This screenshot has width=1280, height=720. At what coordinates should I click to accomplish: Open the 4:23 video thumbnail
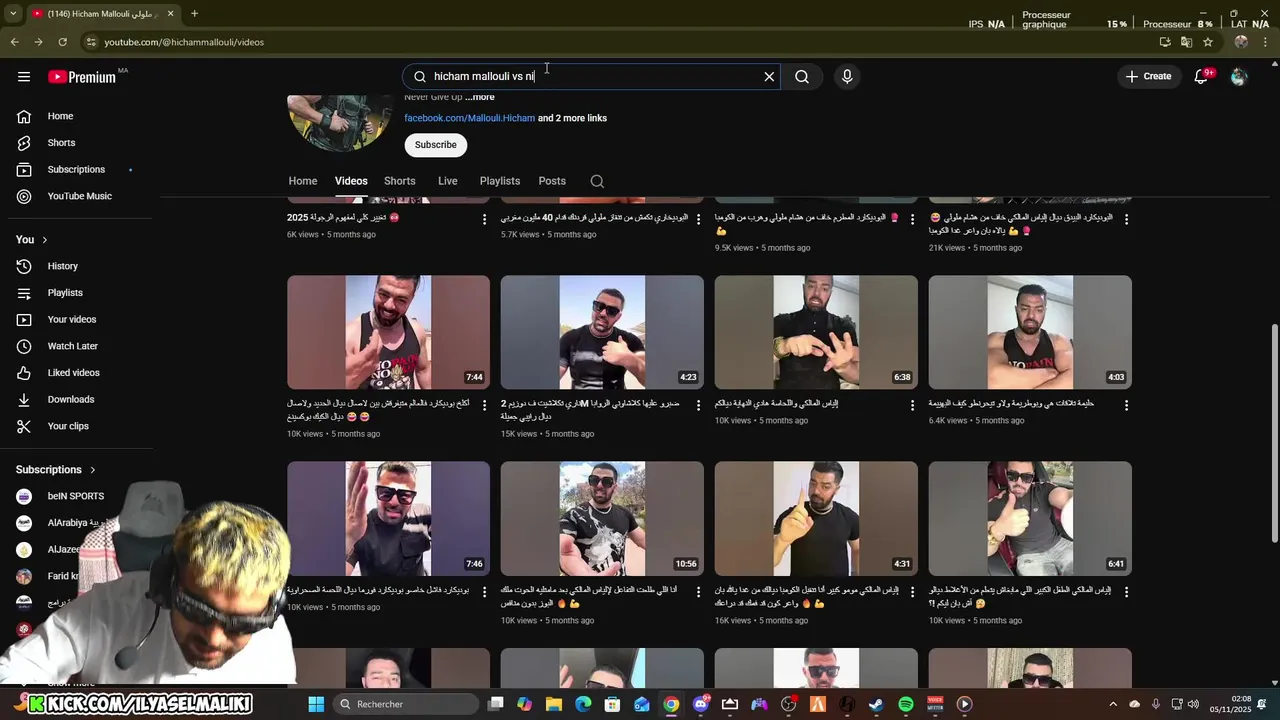(602, 332)
